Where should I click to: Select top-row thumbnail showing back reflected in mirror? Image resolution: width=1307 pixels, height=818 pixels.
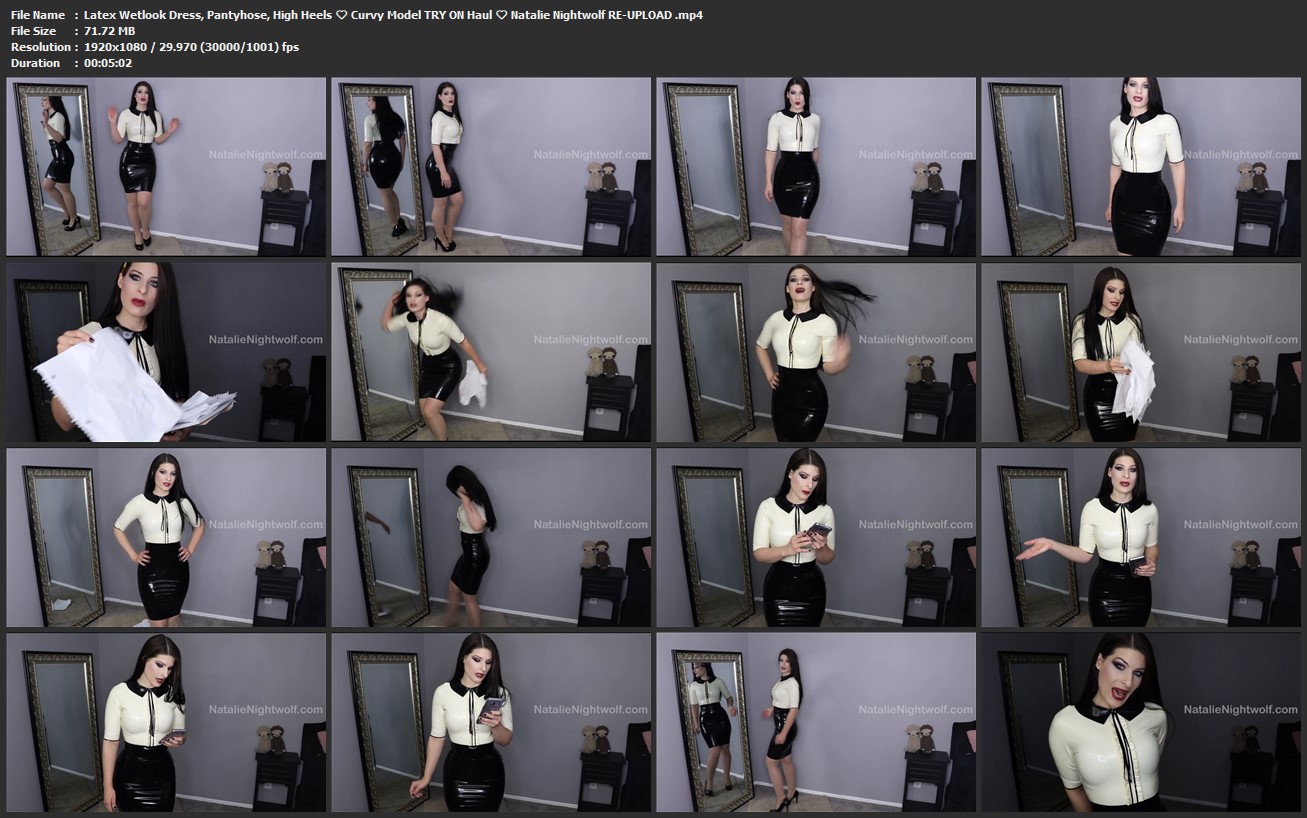point(491,167)
